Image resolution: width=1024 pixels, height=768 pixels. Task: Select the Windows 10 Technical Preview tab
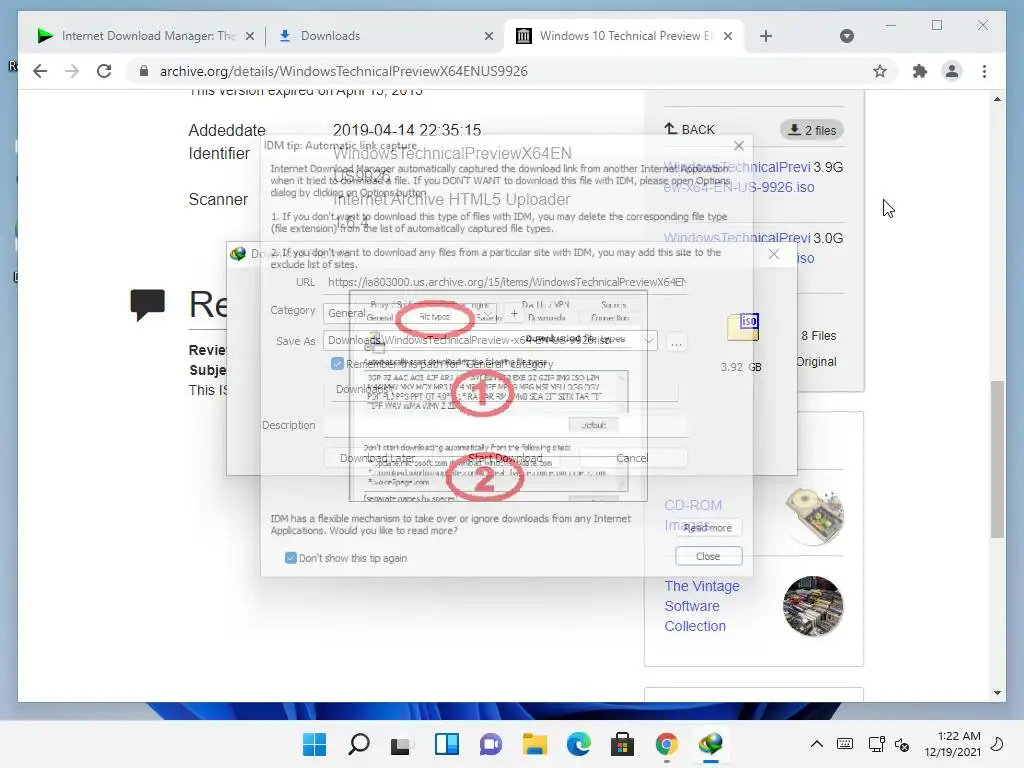(624, 36)
